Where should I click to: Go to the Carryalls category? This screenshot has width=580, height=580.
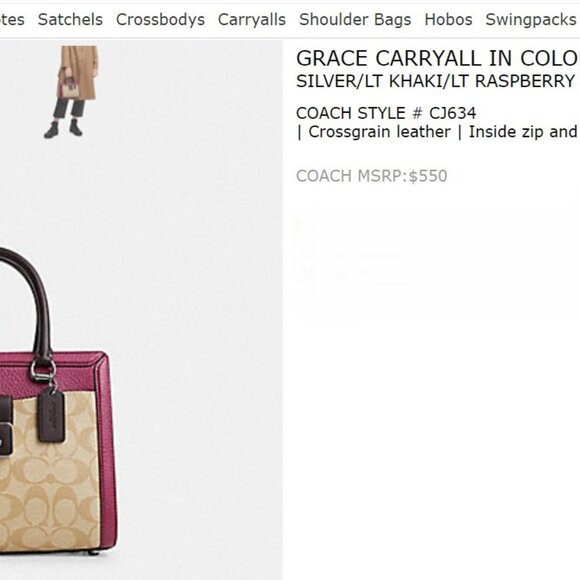pyautogui.click(x=252, y=20)
